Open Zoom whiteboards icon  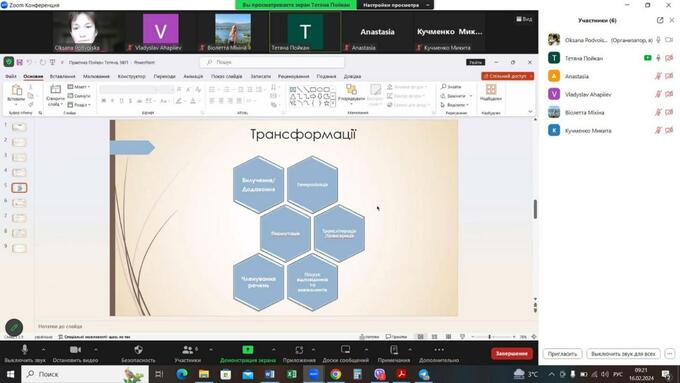coord(346,350)
